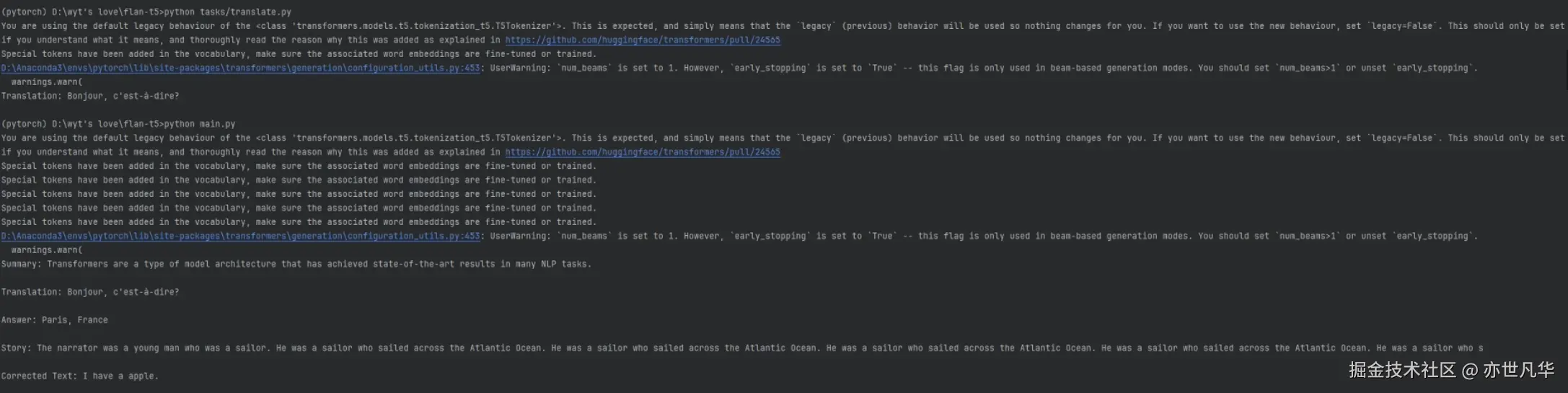The image size is (1568, 393).
Task: Click first 'You are using the default legacy' line
Action: click(783, 26)
